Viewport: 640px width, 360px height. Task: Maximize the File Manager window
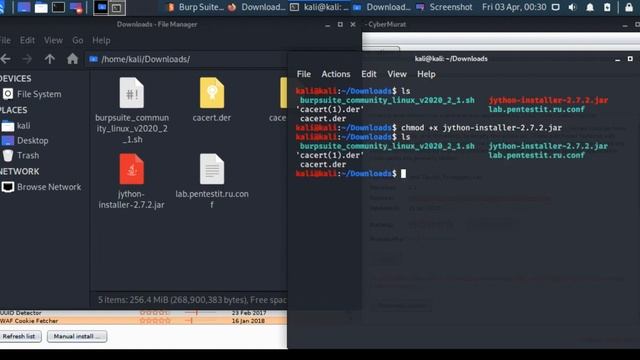tap(340, 24)
